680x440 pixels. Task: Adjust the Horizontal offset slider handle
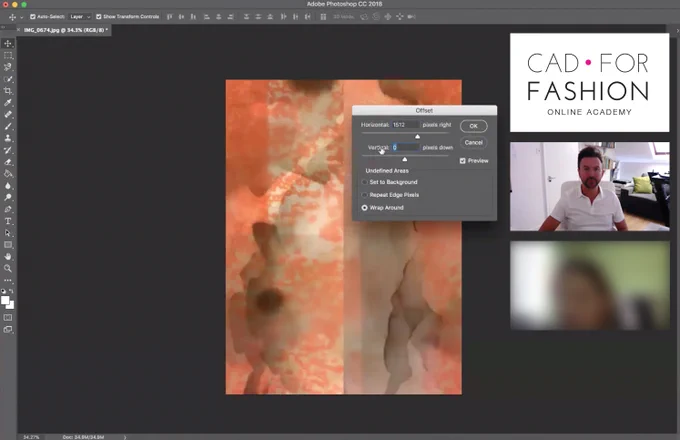tap(417, 137)
